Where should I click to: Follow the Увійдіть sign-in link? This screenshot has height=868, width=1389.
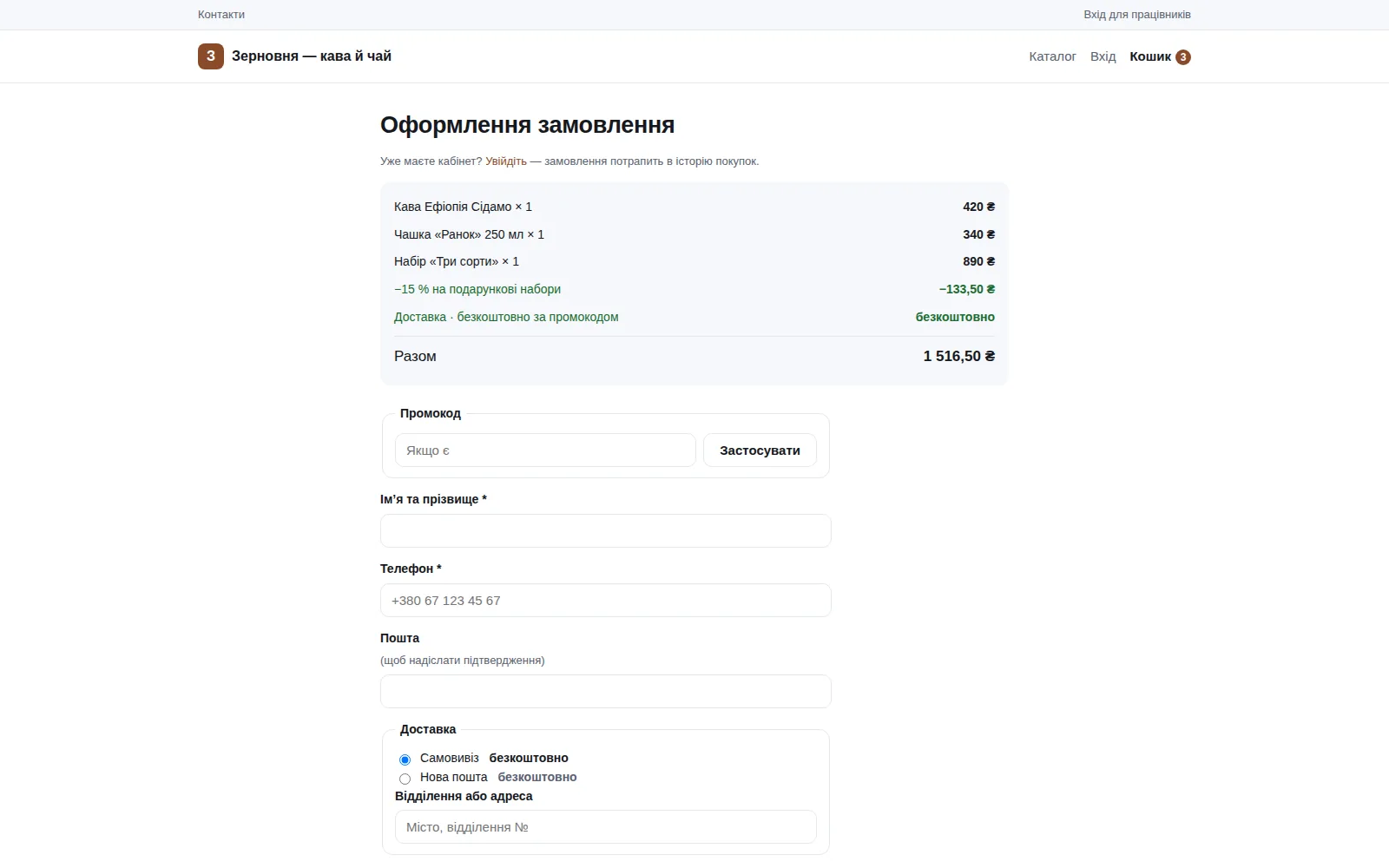coord(506,161)
